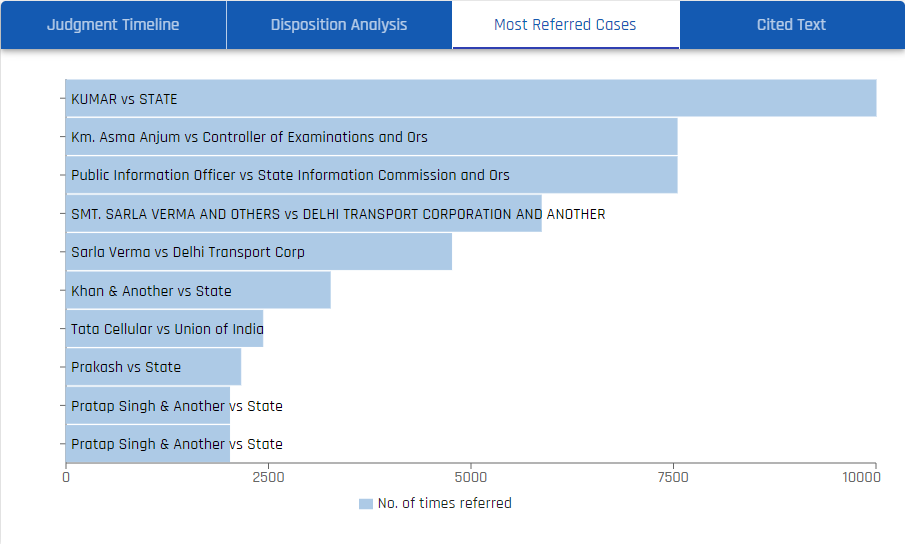Click the 10000 axis tick label

click(861, 478)
